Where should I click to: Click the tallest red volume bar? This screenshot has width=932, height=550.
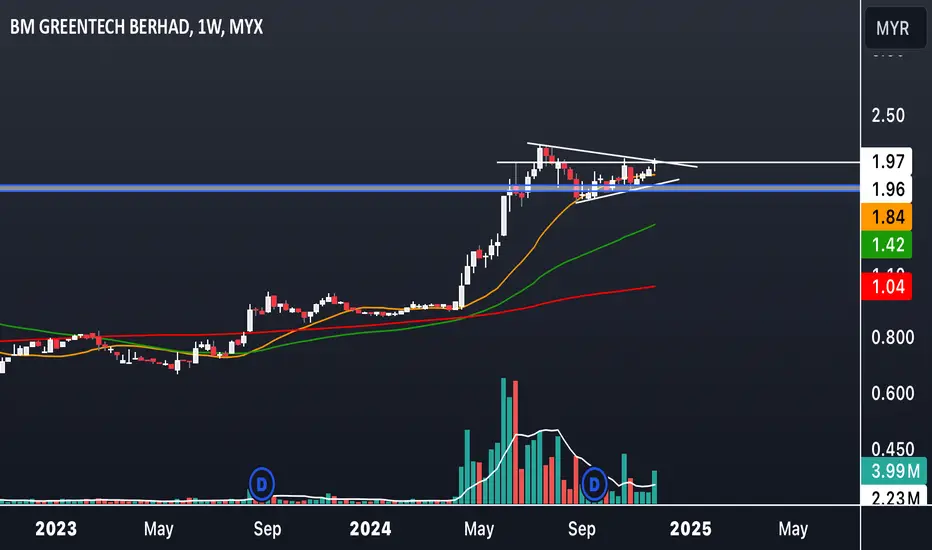515,442
